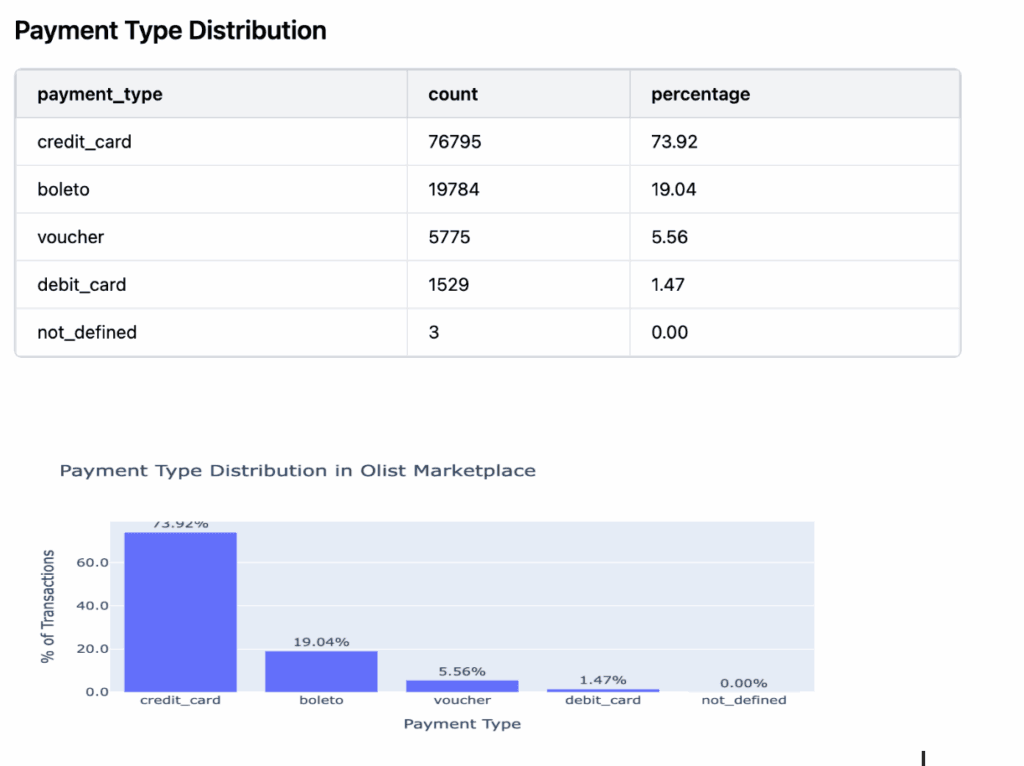Viewport: 1024px width, 766px height.
Task: Click the percentage value 19.04 for boleto
Action: pos(669,189)
